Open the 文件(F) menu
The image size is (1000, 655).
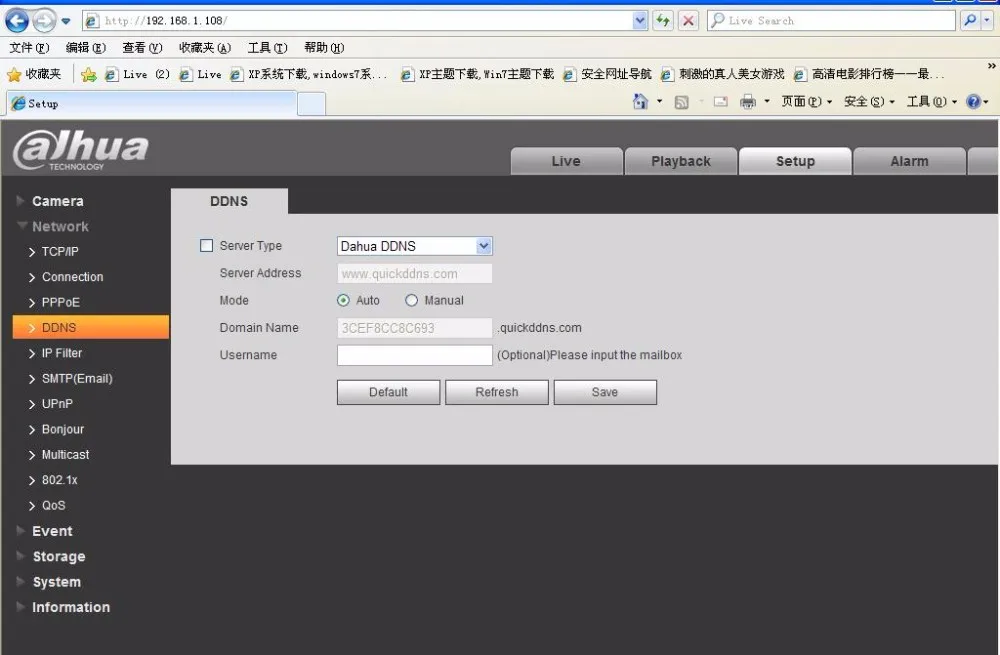coord(29,48)
